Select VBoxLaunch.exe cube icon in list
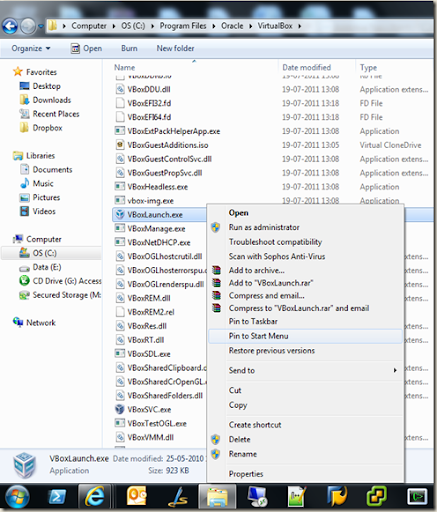Viewport: 437px width, 512px height. click(x=120, y=215)
